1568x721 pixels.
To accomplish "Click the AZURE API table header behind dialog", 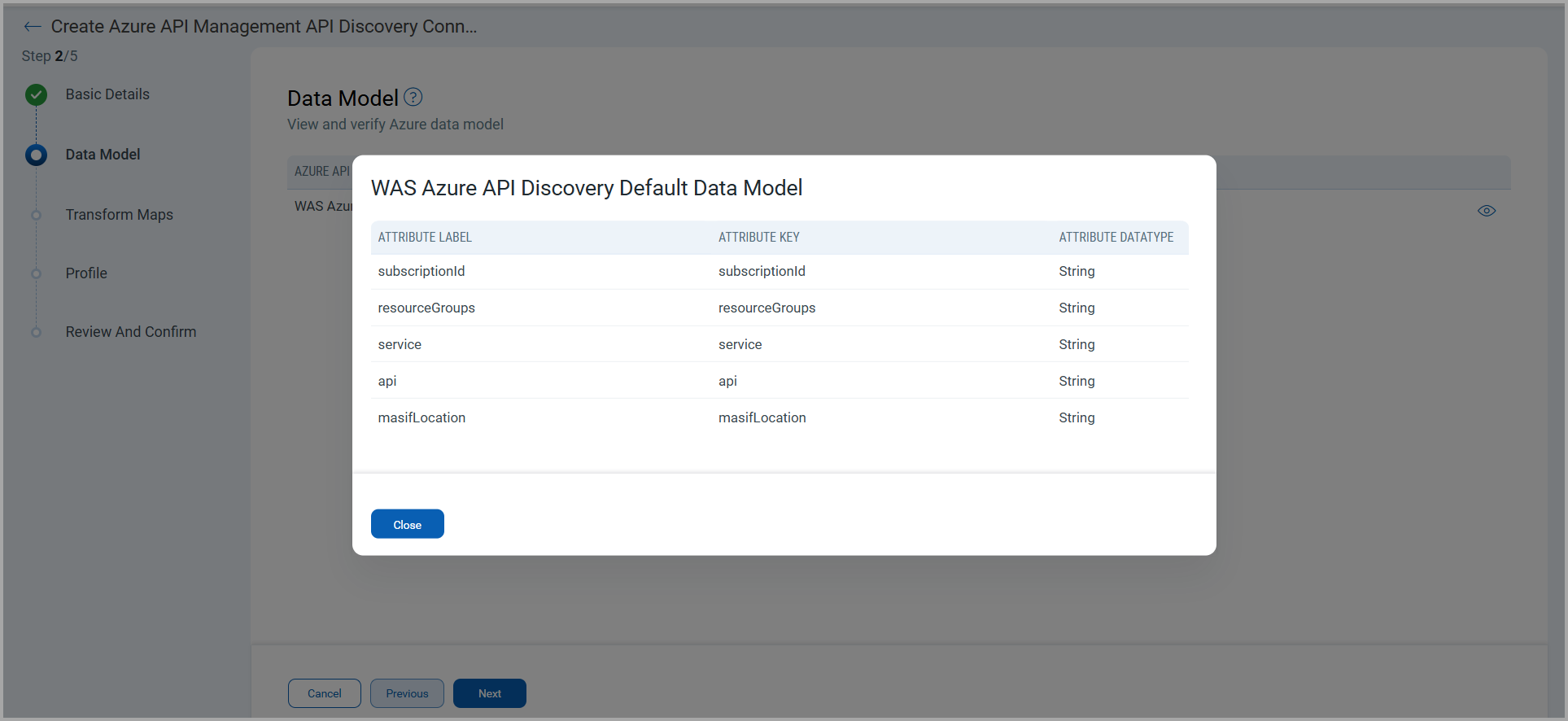I will coord(322,172).
